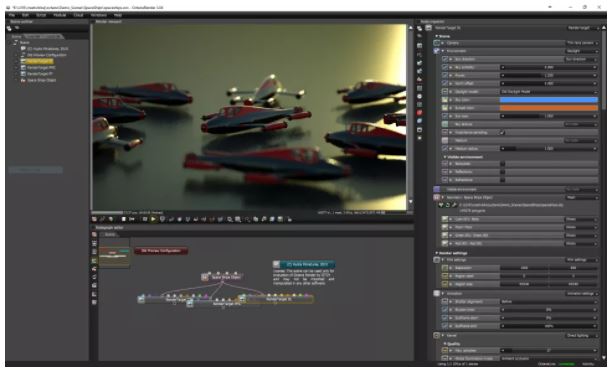Image resolution: width=613 pixels, height=370 pixels.
Task: Click the Max. samples slider
Action: pyautogui.click(x=549, y=350)
